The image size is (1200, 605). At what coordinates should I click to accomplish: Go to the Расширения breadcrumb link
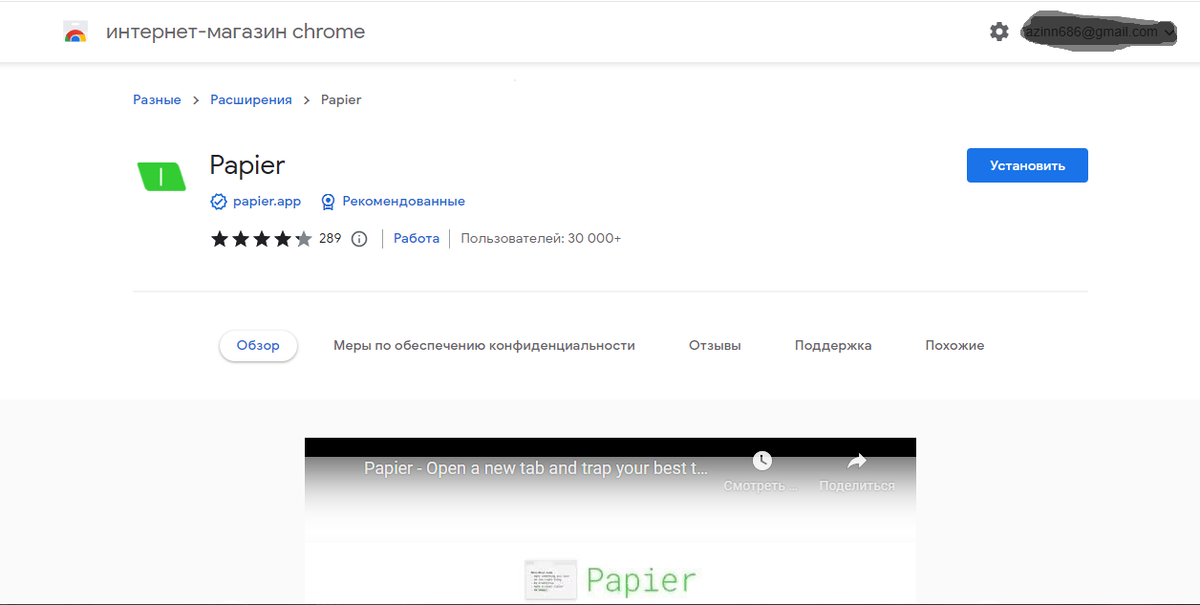pos(251,100)
